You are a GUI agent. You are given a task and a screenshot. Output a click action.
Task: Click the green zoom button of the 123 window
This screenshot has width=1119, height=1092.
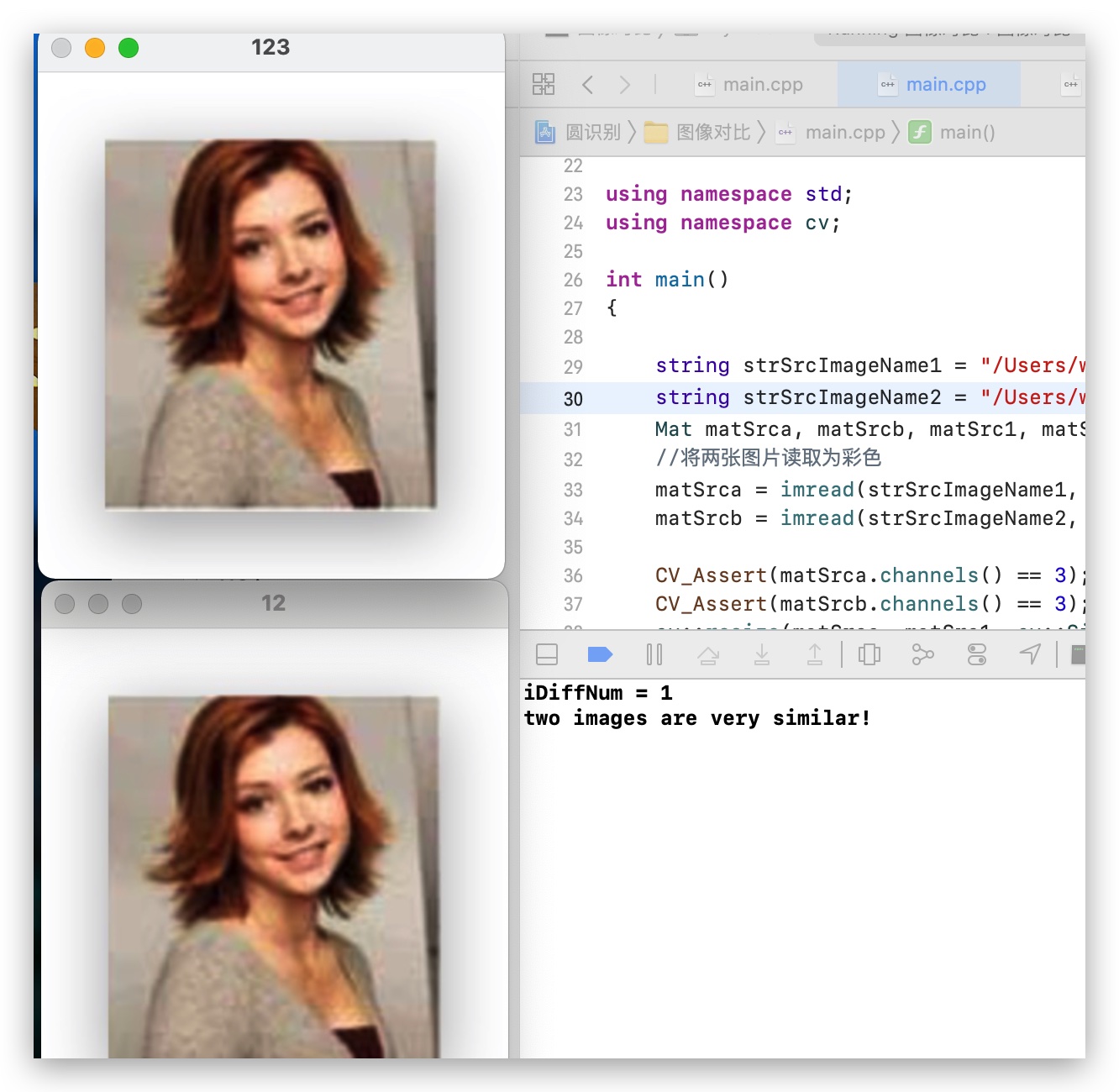click(x=129, y=48)
